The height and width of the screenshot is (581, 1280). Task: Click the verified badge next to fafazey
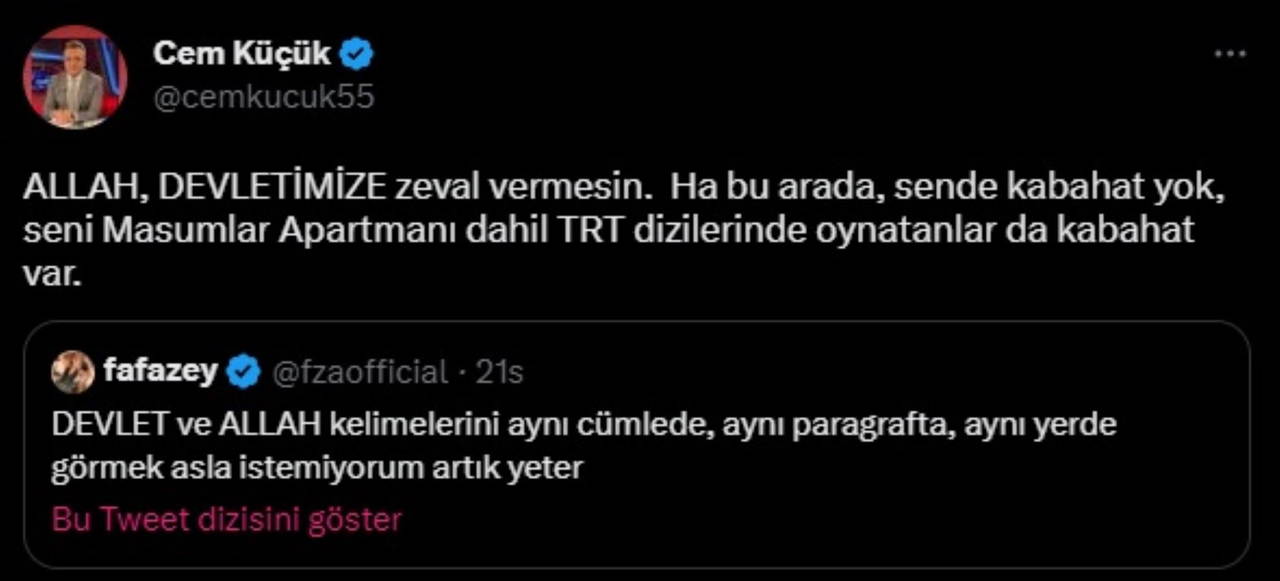(x=242, y=373)
